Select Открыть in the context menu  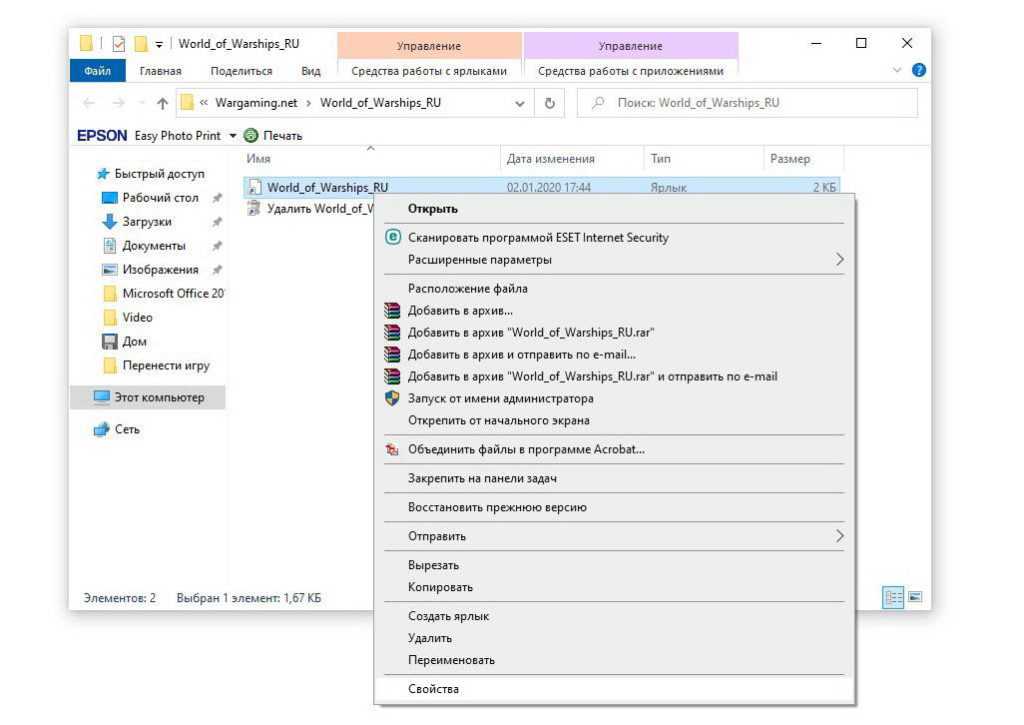[614, 208]
